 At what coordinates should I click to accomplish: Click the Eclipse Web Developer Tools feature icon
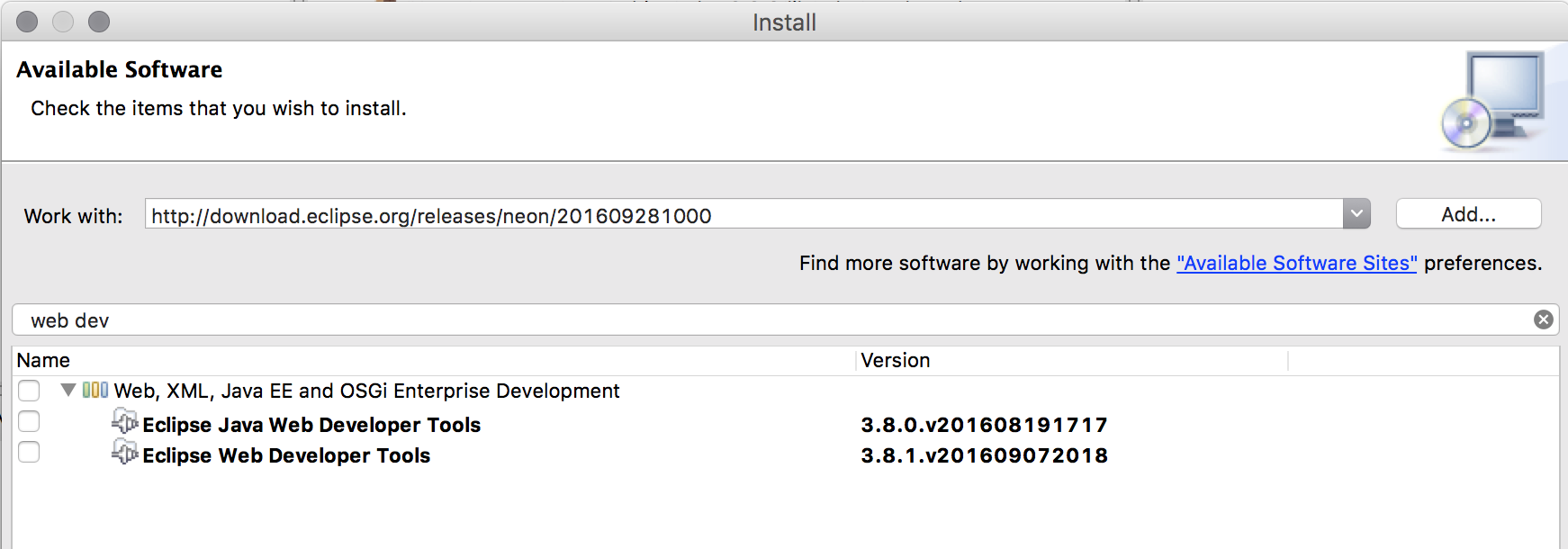click(x=124, y=453)
